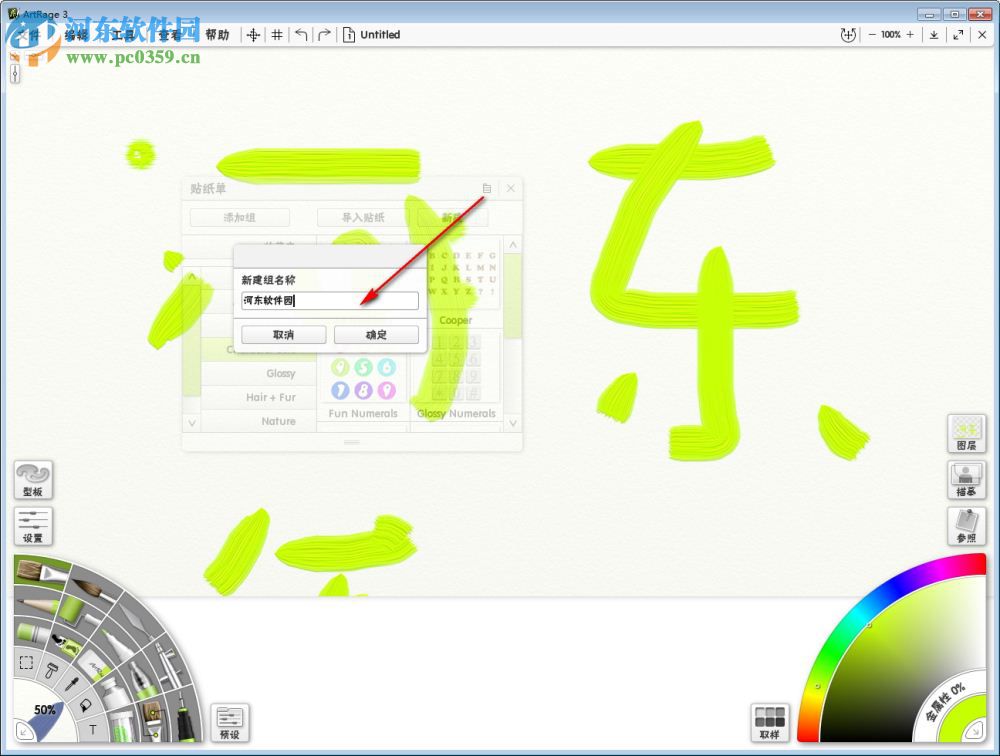Toggle the grid overlay with the # icon
The image size is (1000, 756).
click(276, 34)
